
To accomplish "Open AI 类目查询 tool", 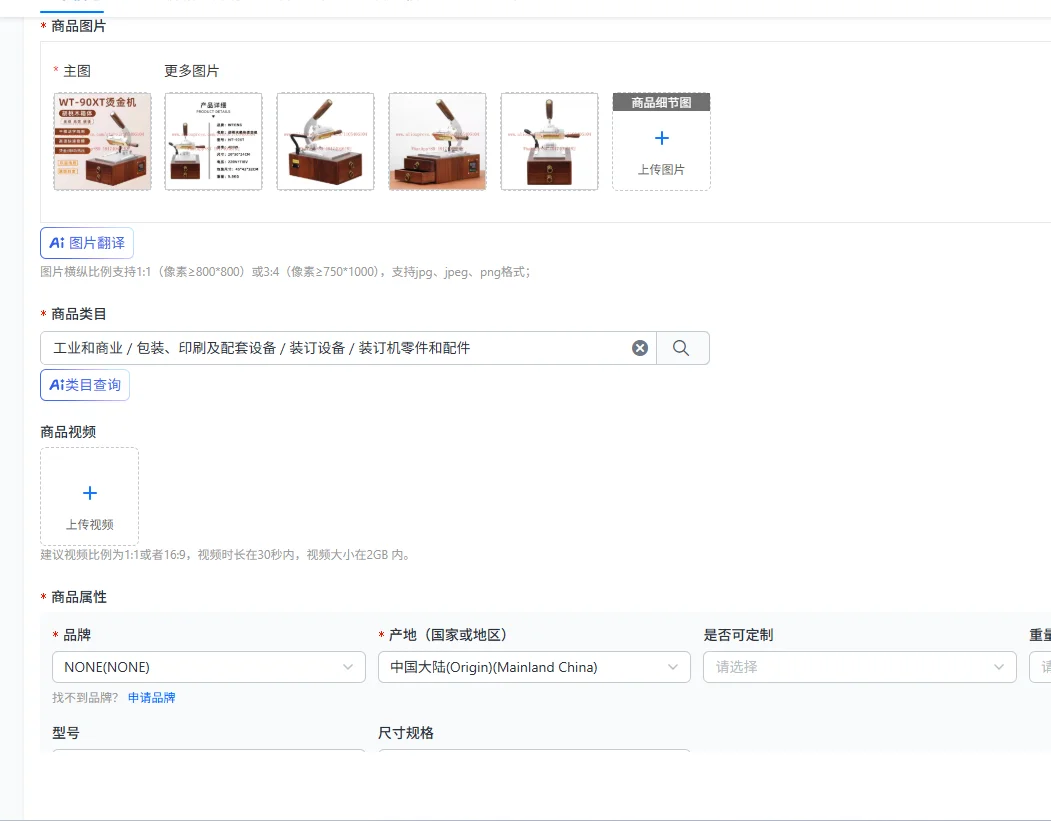I will click(x=85, y=385).
